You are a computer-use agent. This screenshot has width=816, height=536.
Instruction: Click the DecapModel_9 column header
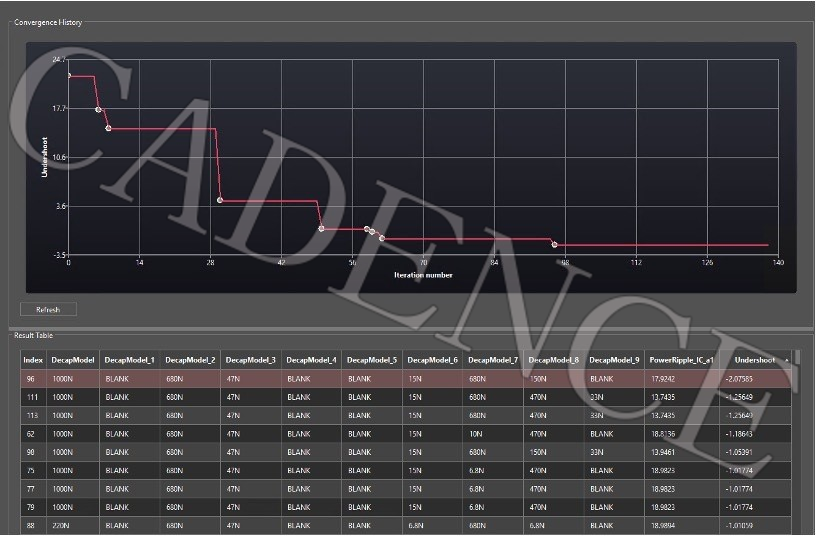coord(615,360)
